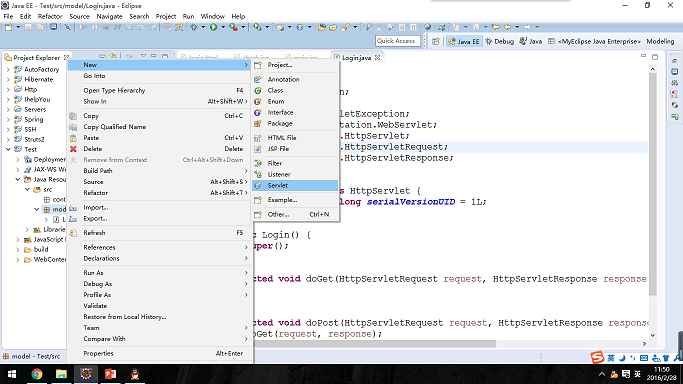Click the Run Last Tool external tools icon
The height and width of the screenshot is (384, 683).
coord(233,27)
